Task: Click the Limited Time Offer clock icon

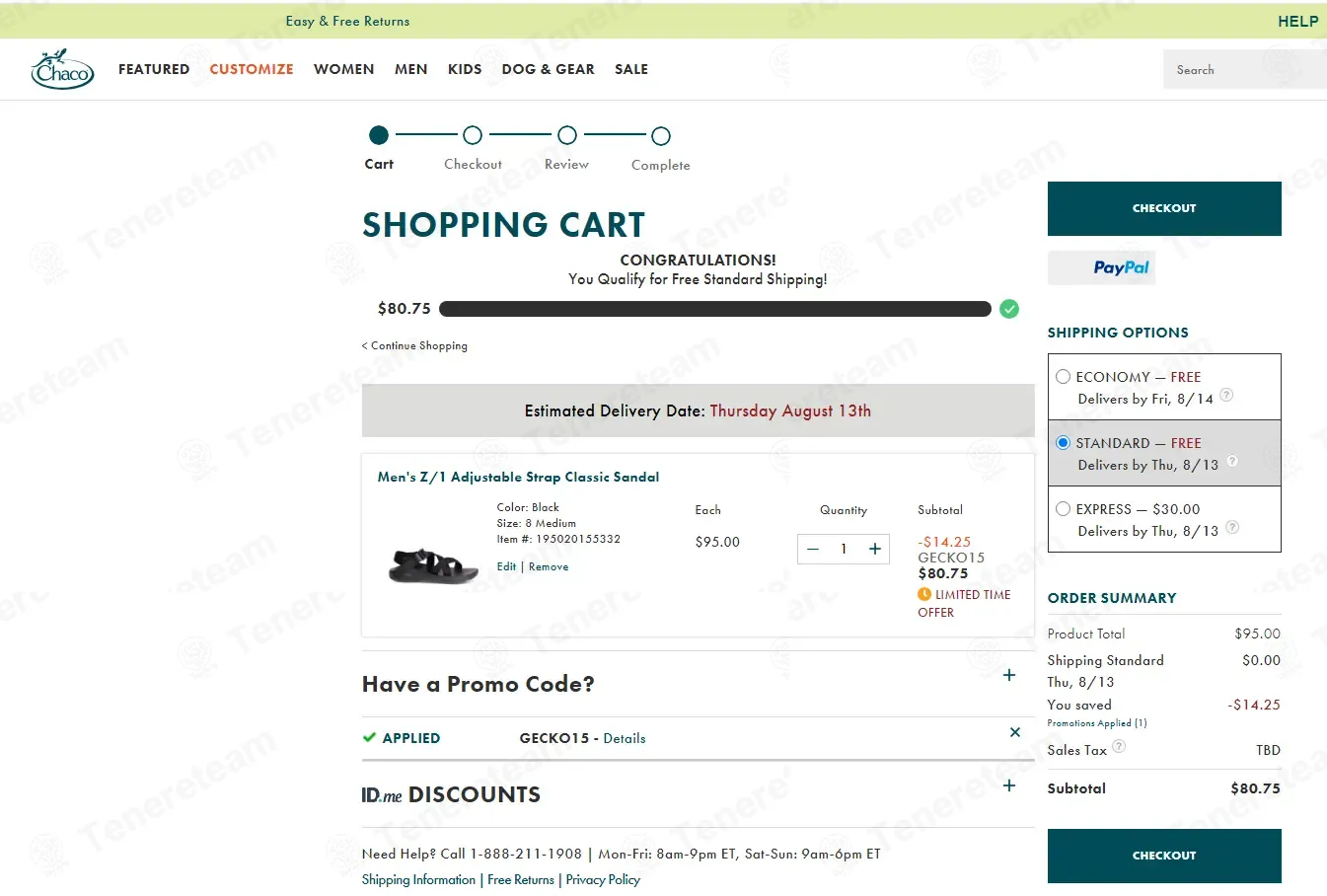Action: [x=924, y=594]
